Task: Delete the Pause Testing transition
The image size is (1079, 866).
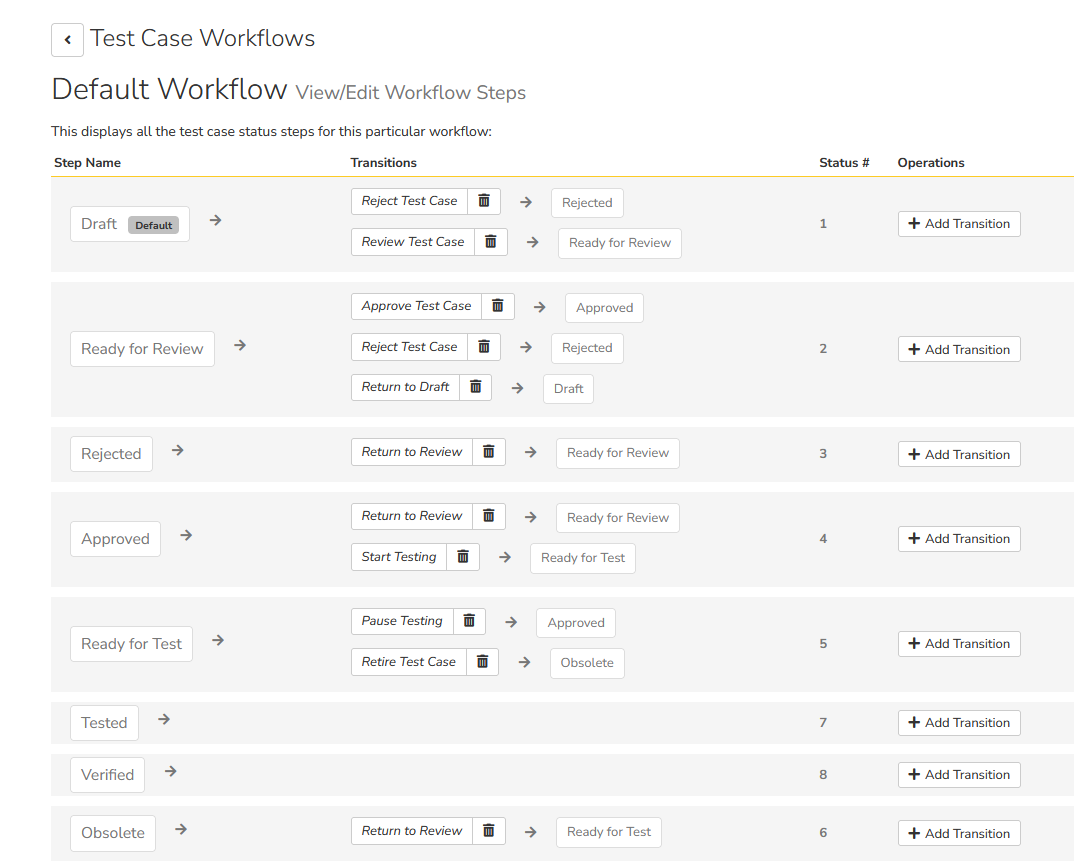Action: [469, 621]
